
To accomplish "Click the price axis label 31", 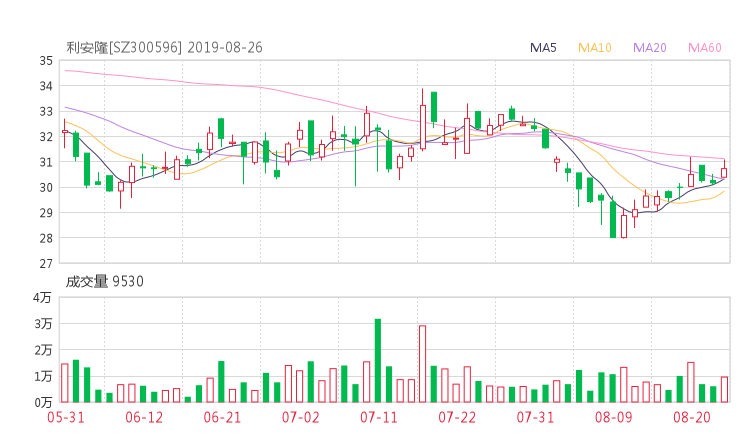I will [x=46, y=162].
